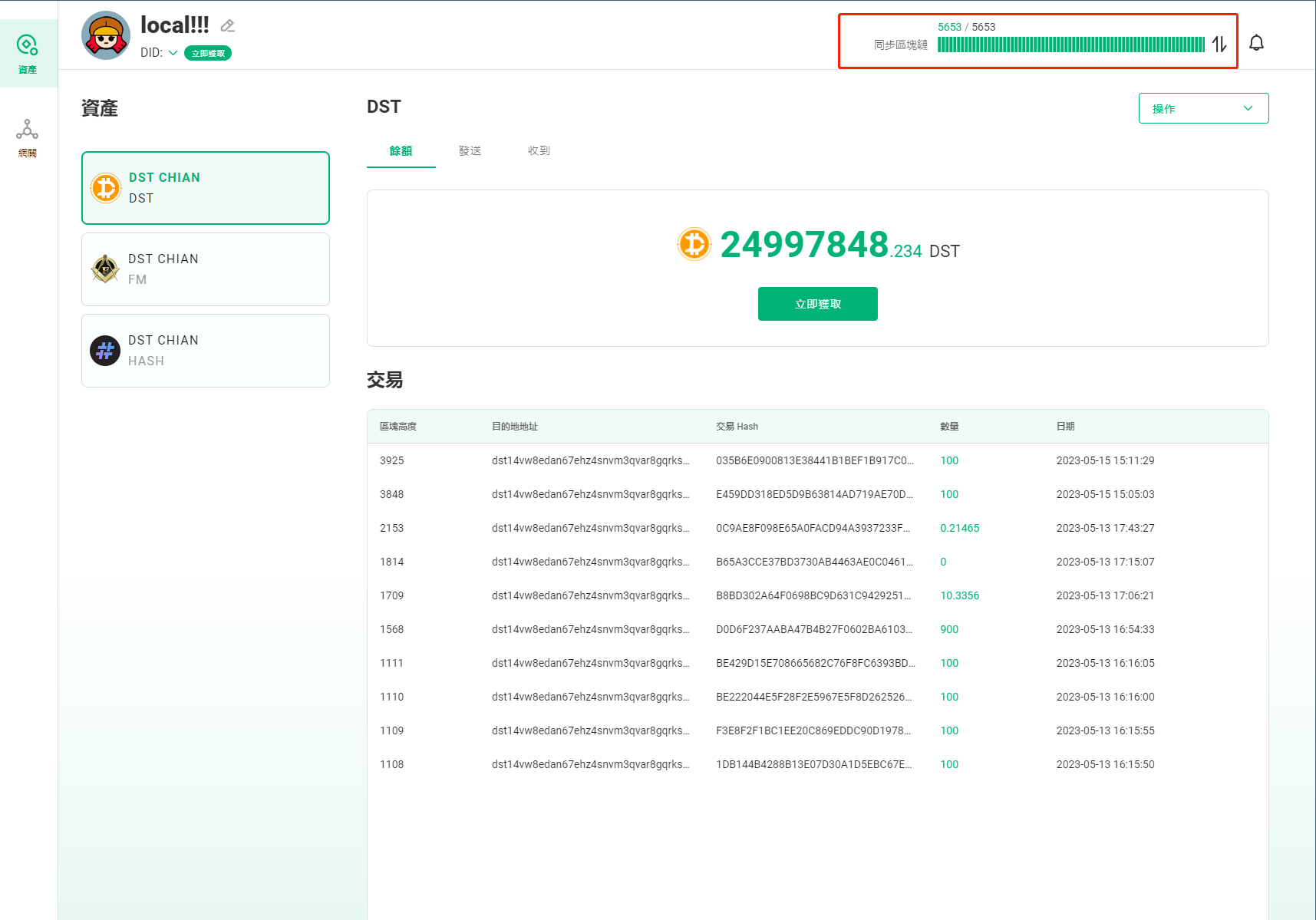Click amount 10.3356
The width and height of the screenshot is (1316, 920).
[x=960, y=595]
